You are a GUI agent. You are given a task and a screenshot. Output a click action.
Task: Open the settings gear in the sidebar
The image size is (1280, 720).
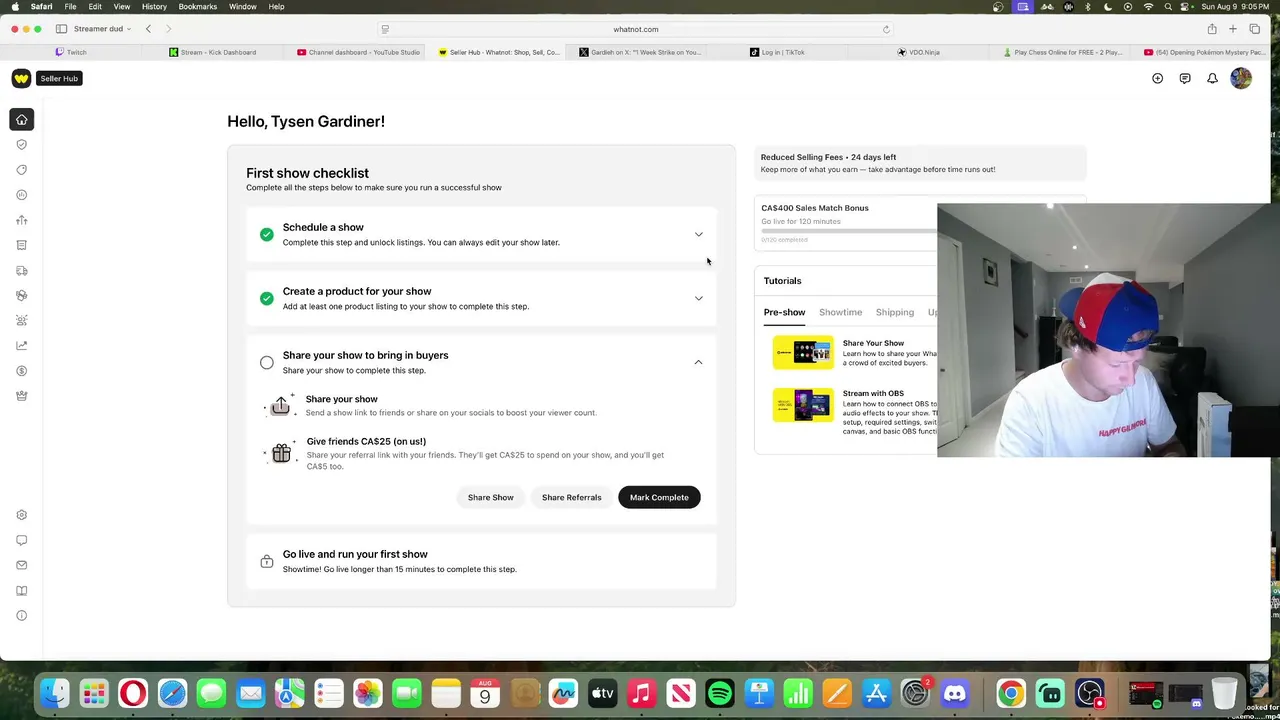tap(21, 515)
